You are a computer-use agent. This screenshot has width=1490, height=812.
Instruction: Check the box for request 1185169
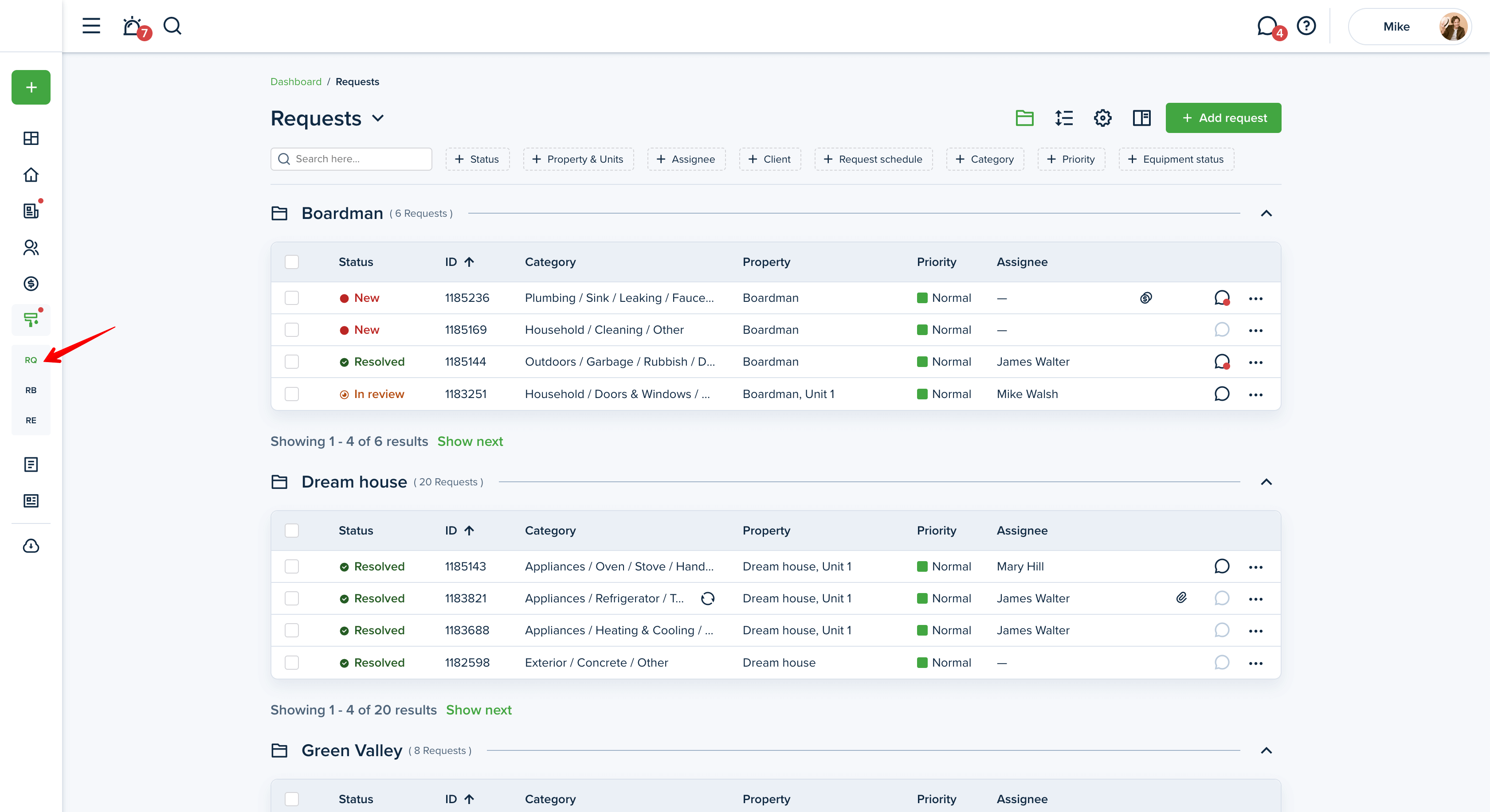tap(291, 330)
